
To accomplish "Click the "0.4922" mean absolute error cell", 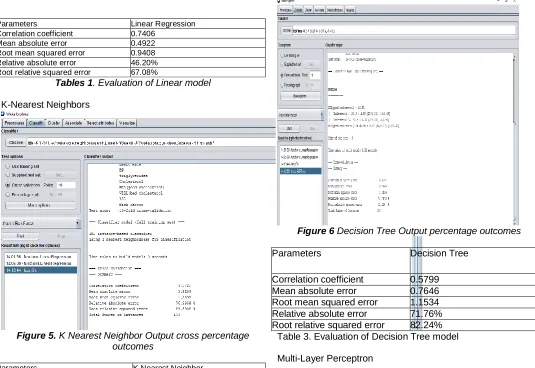I will [x=198, y=43].
